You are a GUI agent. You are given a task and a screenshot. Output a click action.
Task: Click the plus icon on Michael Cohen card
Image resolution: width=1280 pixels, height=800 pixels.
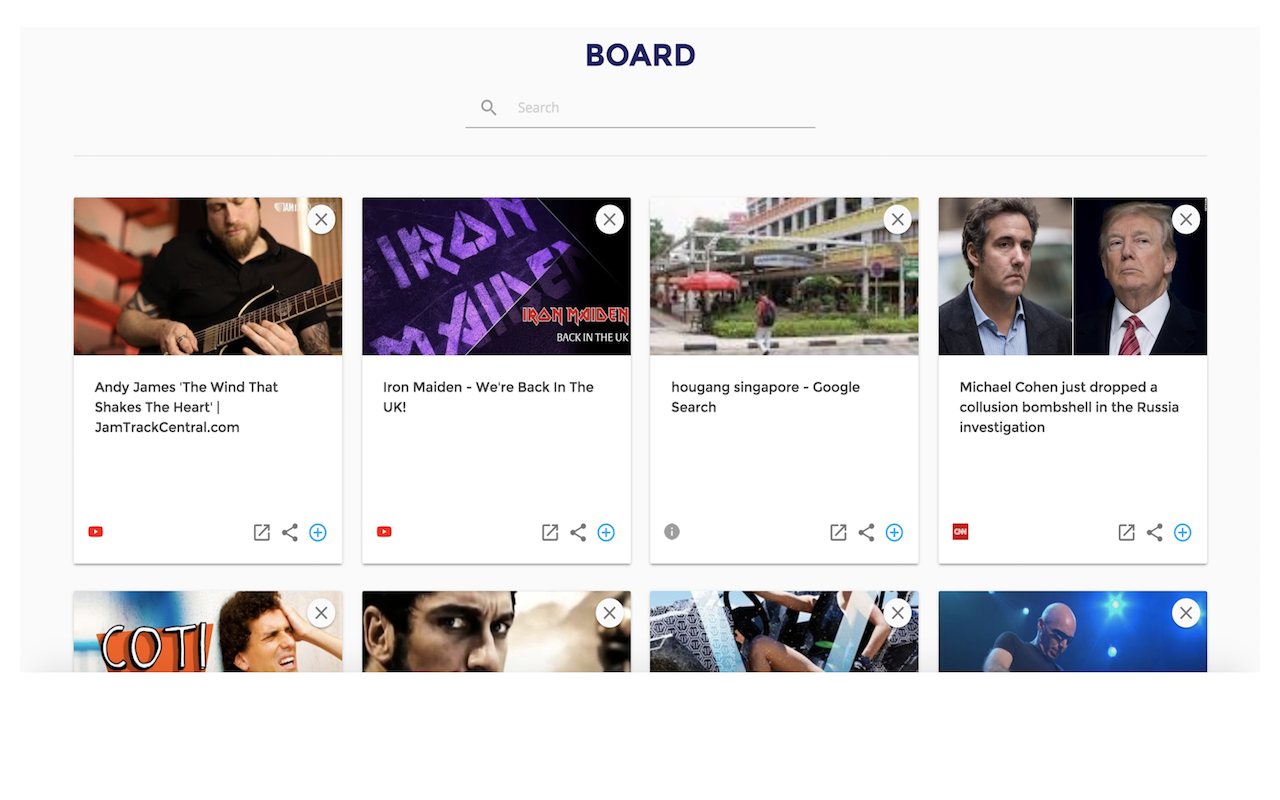tap(1181, 533)
